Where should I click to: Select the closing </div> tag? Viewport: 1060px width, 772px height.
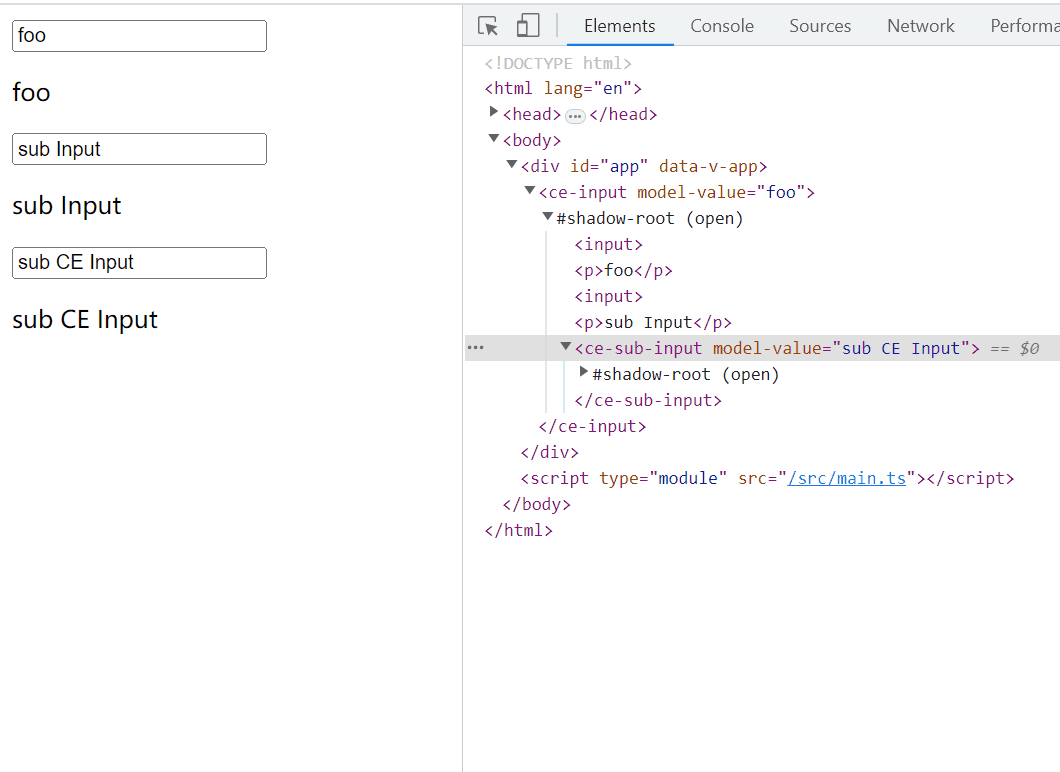point(550,452)
